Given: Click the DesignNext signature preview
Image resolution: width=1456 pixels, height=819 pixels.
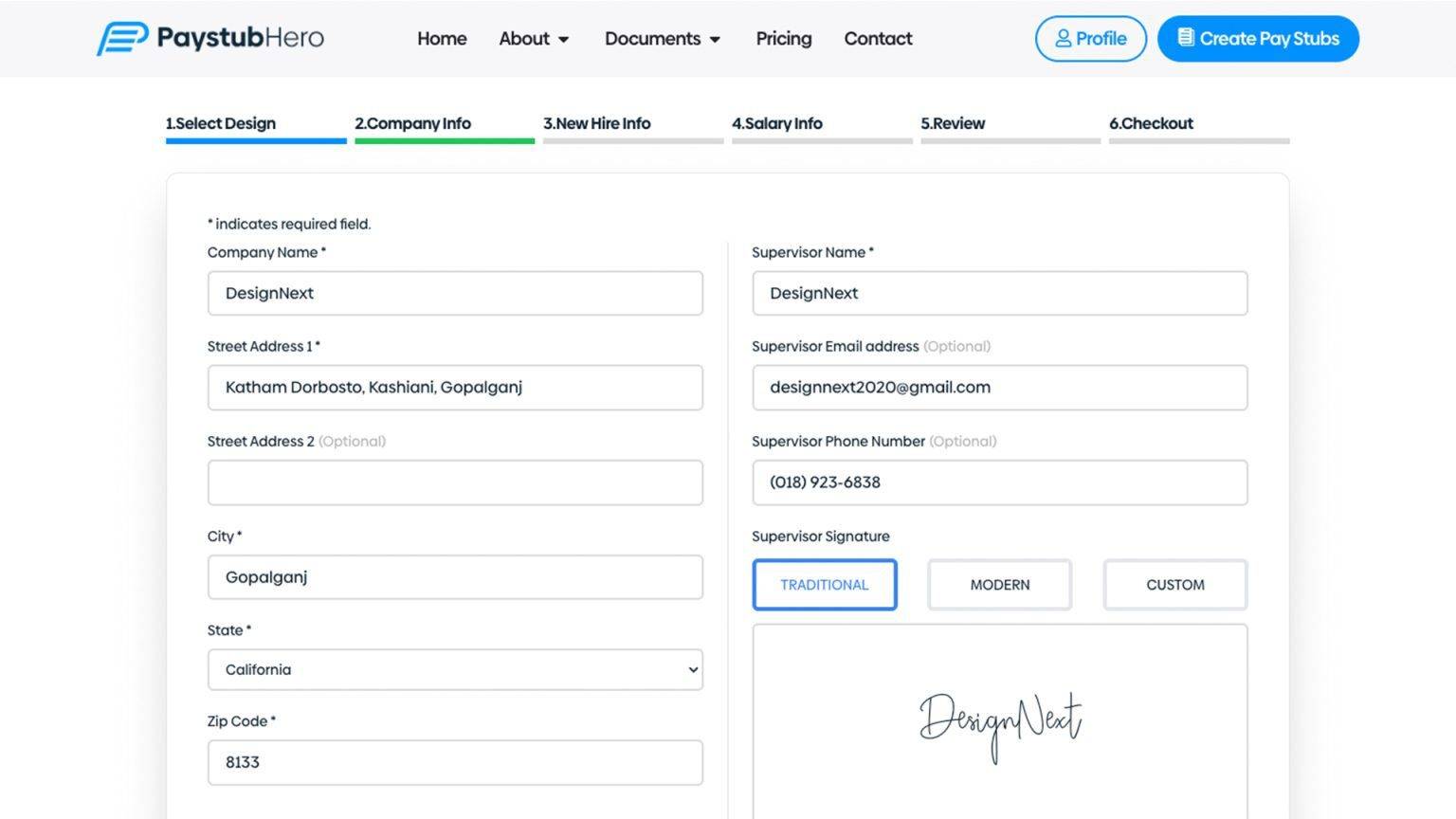Looking at the screenshot, I should (x=999, y=724).
